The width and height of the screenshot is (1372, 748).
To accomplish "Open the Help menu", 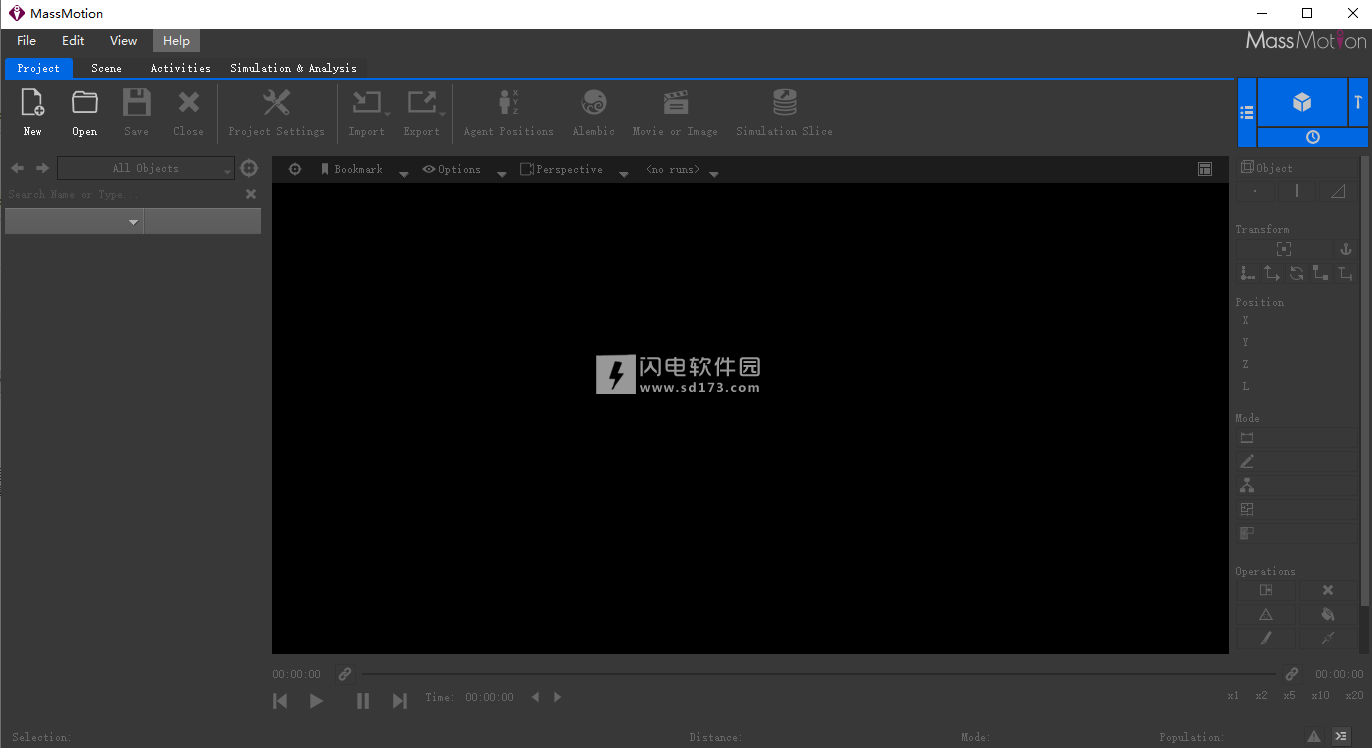I will tap(176, 41).
